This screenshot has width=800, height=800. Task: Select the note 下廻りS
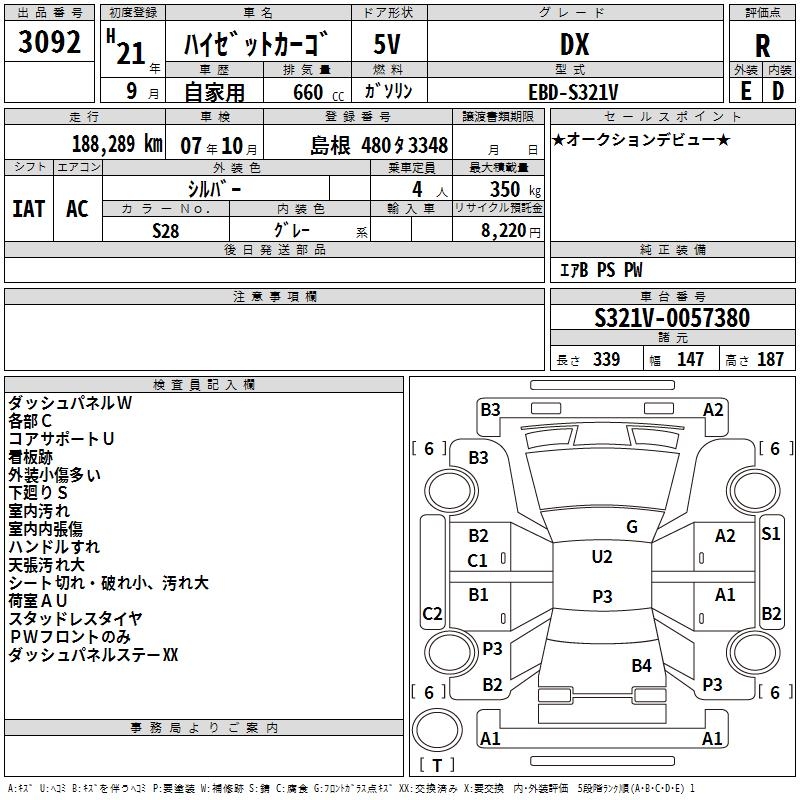point(38,493)
